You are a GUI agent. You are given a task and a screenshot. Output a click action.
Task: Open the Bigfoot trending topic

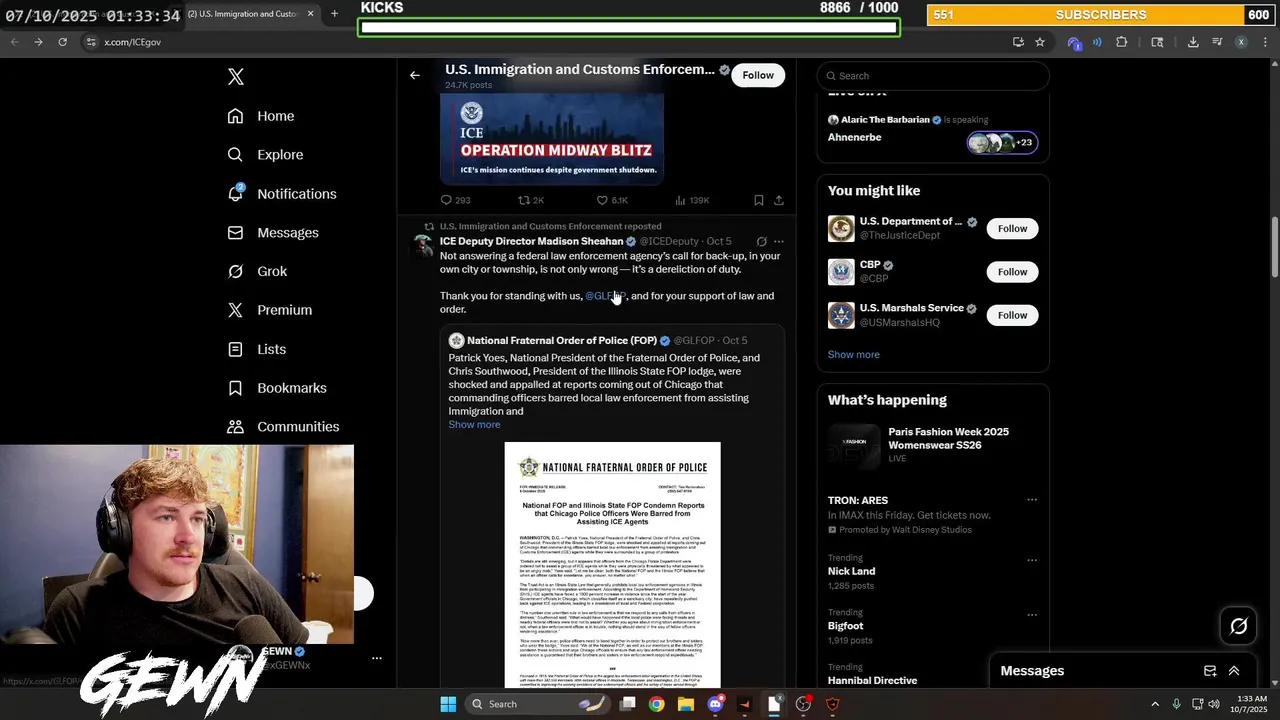coord(845,626)
